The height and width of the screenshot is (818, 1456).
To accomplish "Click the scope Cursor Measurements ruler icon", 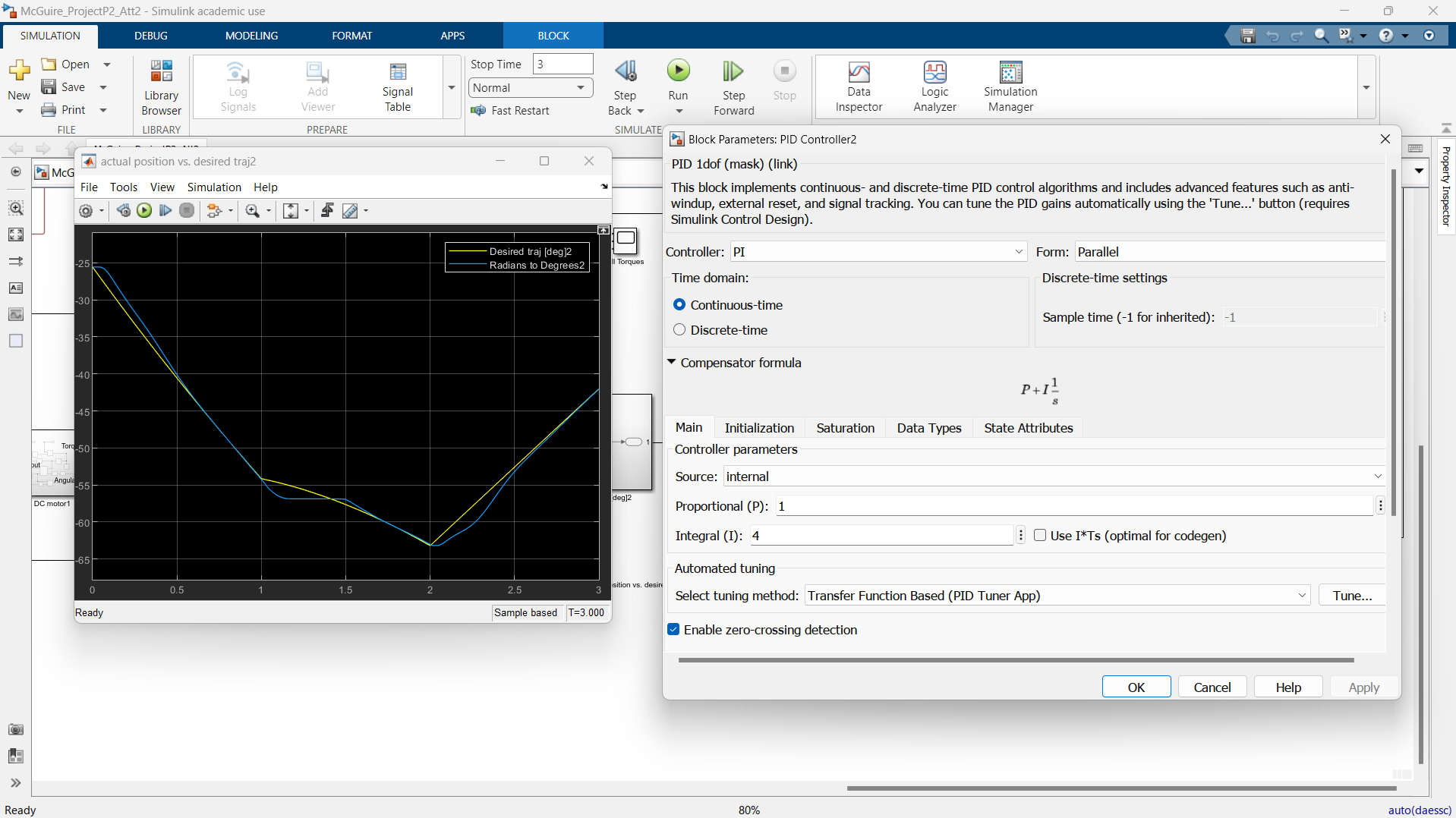I will 349,211.
